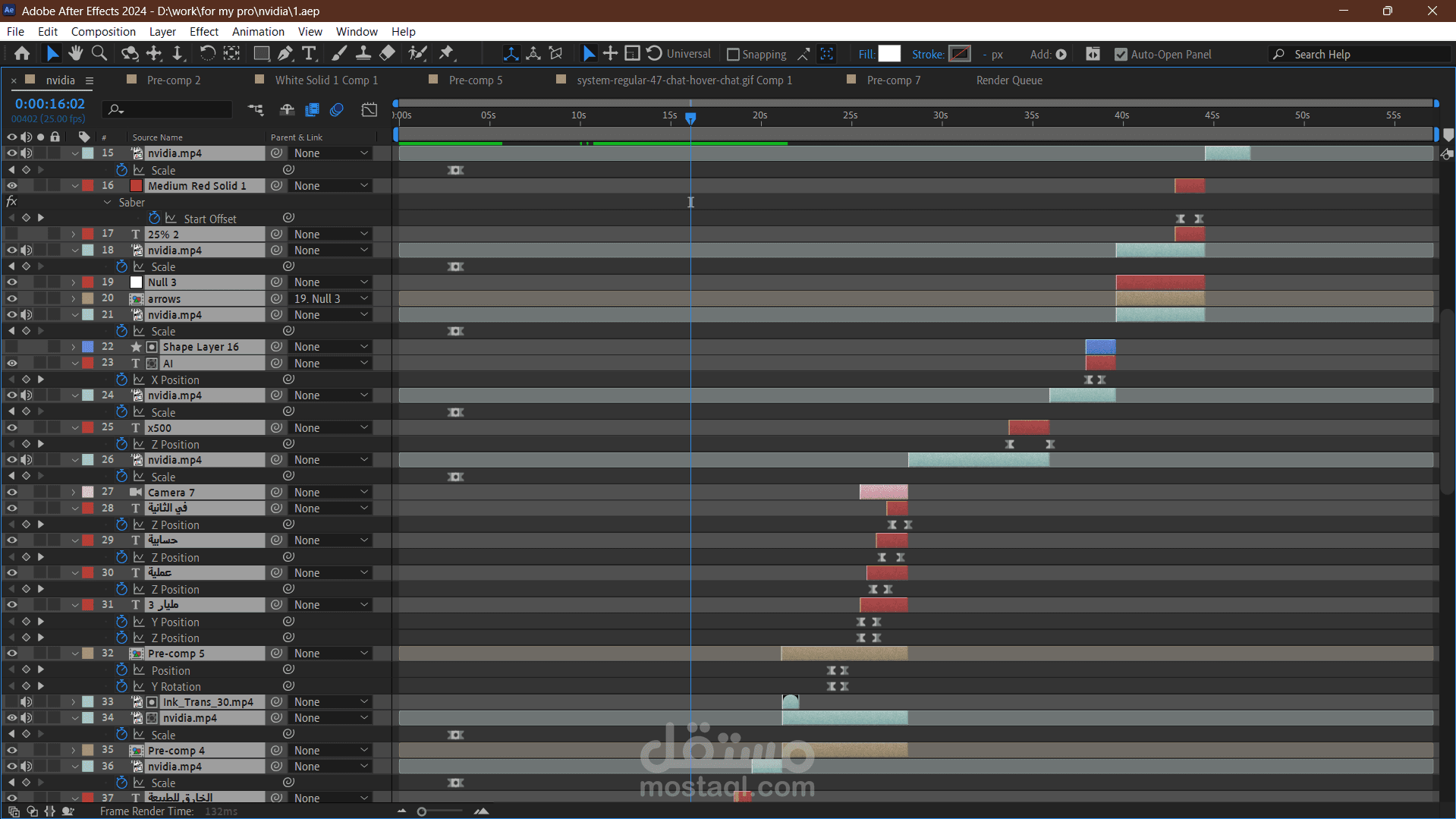Mute audio of Ink_Trans_30.mp4 layer

pyautogui.click(x=27, y=702)
